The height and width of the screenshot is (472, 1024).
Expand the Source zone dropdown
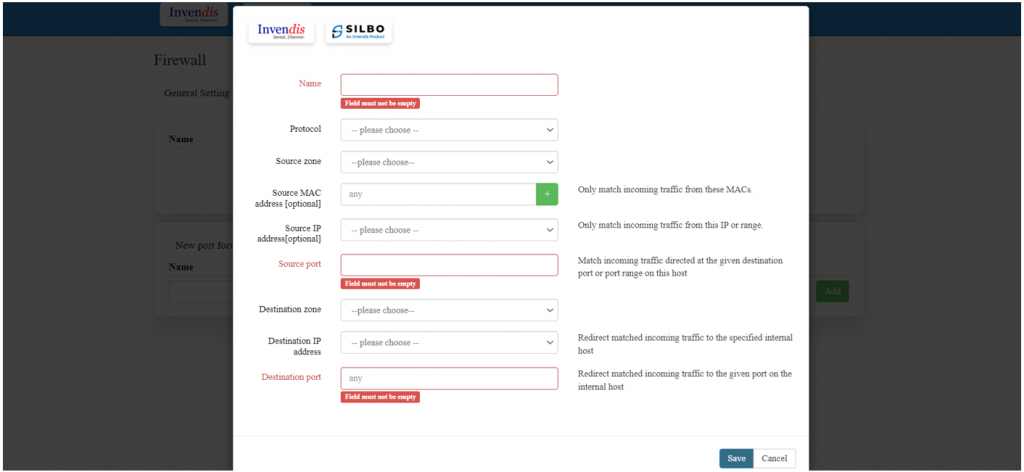tap(449, 162)
